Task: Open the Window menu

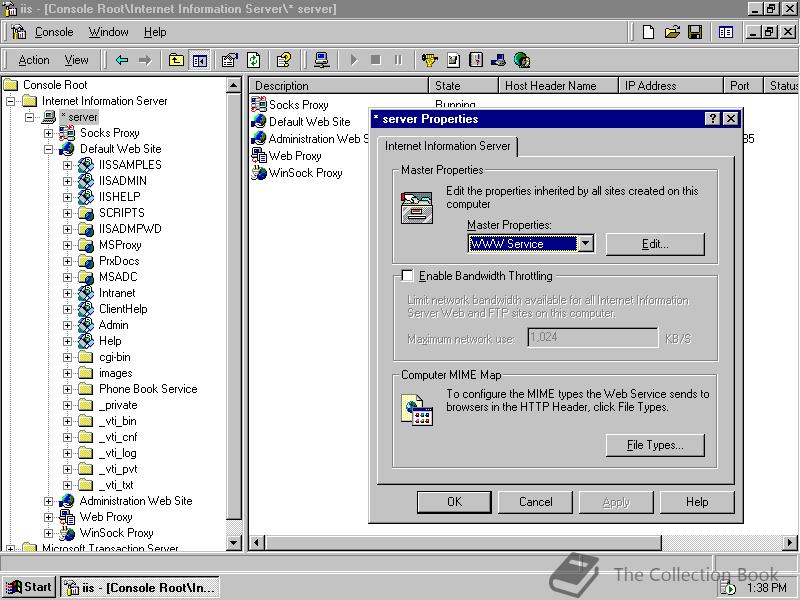Action: tap(108, 32)
